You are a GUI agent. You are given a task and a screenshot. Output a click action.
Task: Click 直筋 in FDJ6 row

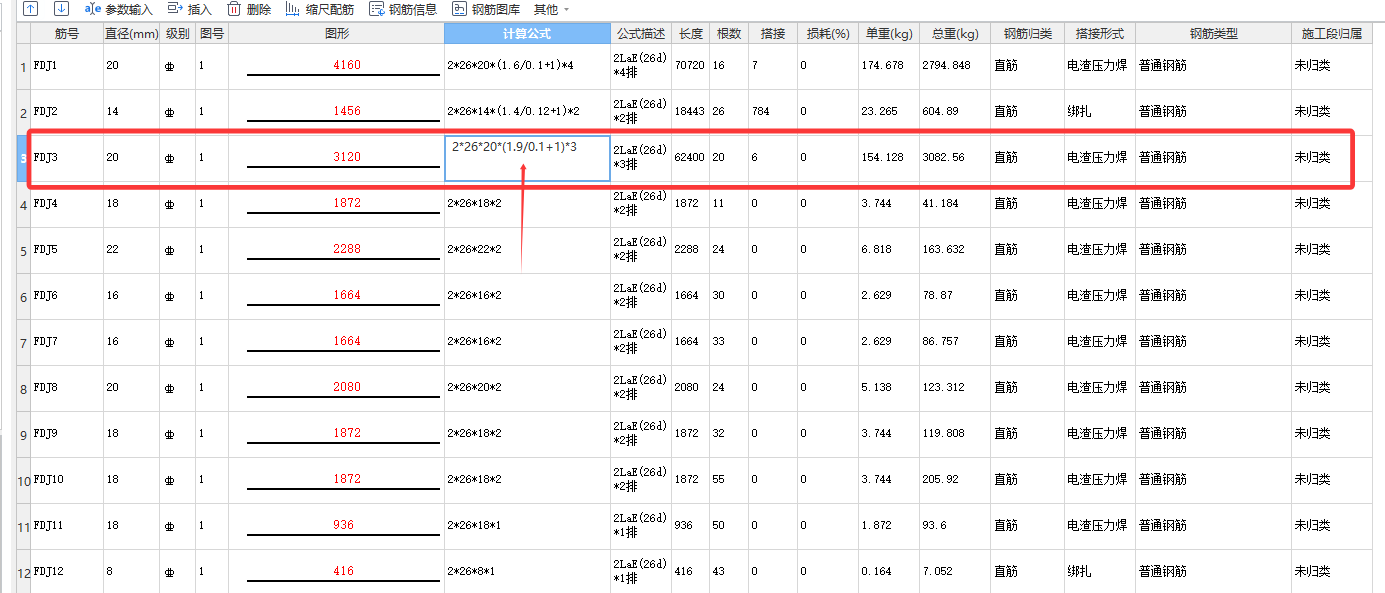tap(1005, 296)
